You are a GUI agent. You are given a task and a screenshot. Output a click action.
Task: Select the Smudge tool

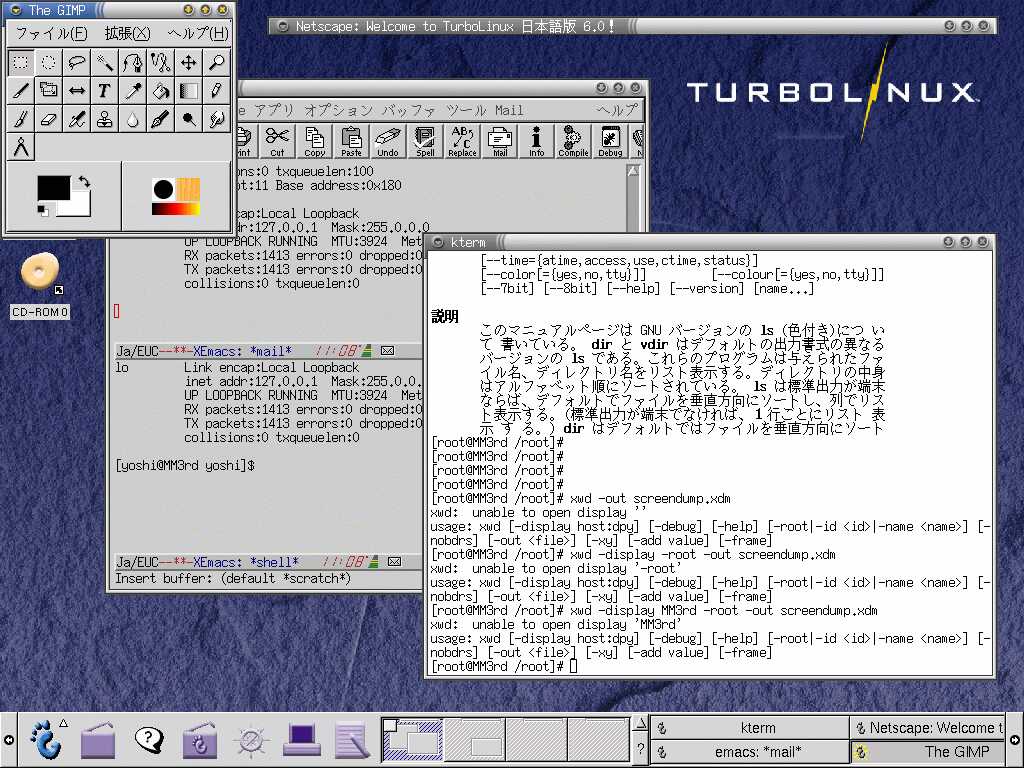(x=217, y=119)
